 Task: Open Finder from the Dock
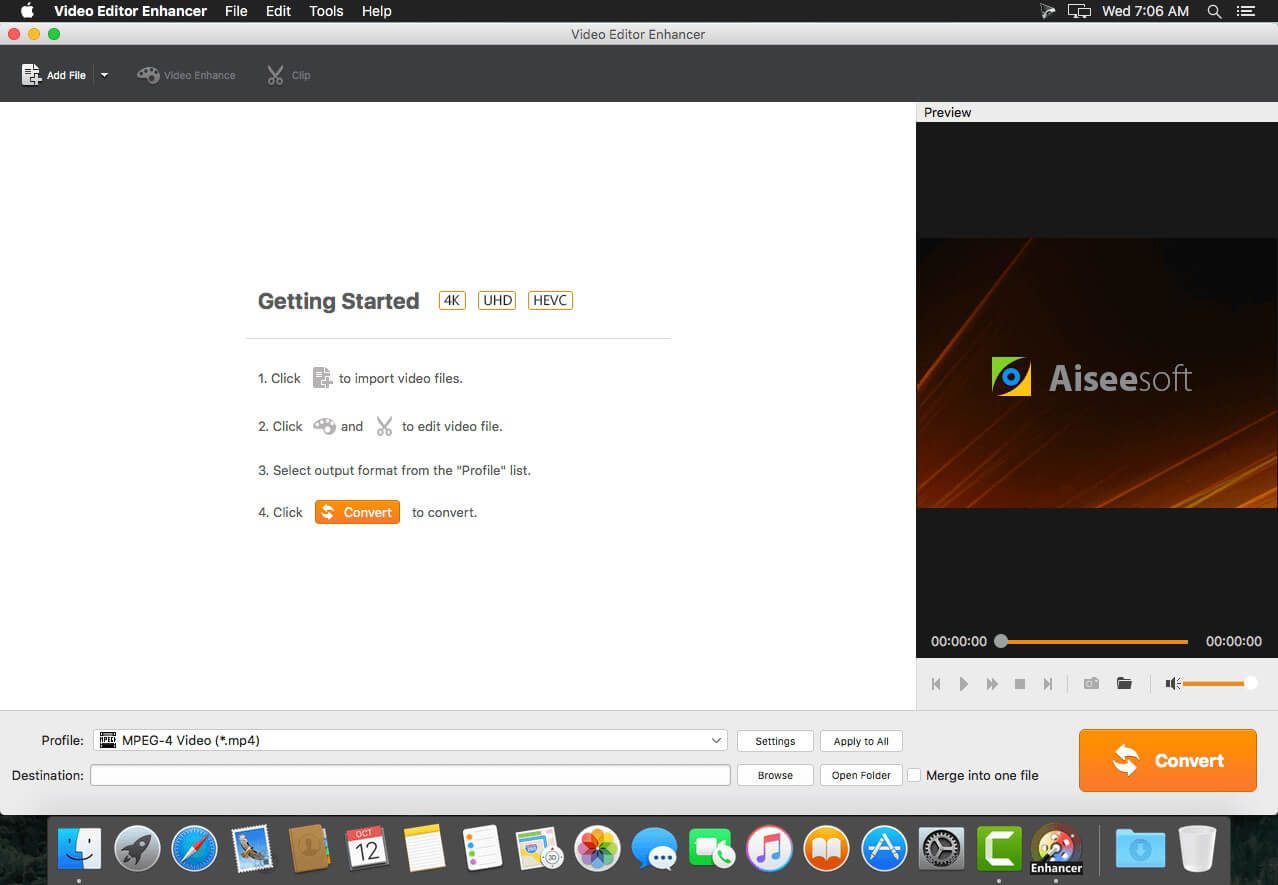tap(79, 849)
